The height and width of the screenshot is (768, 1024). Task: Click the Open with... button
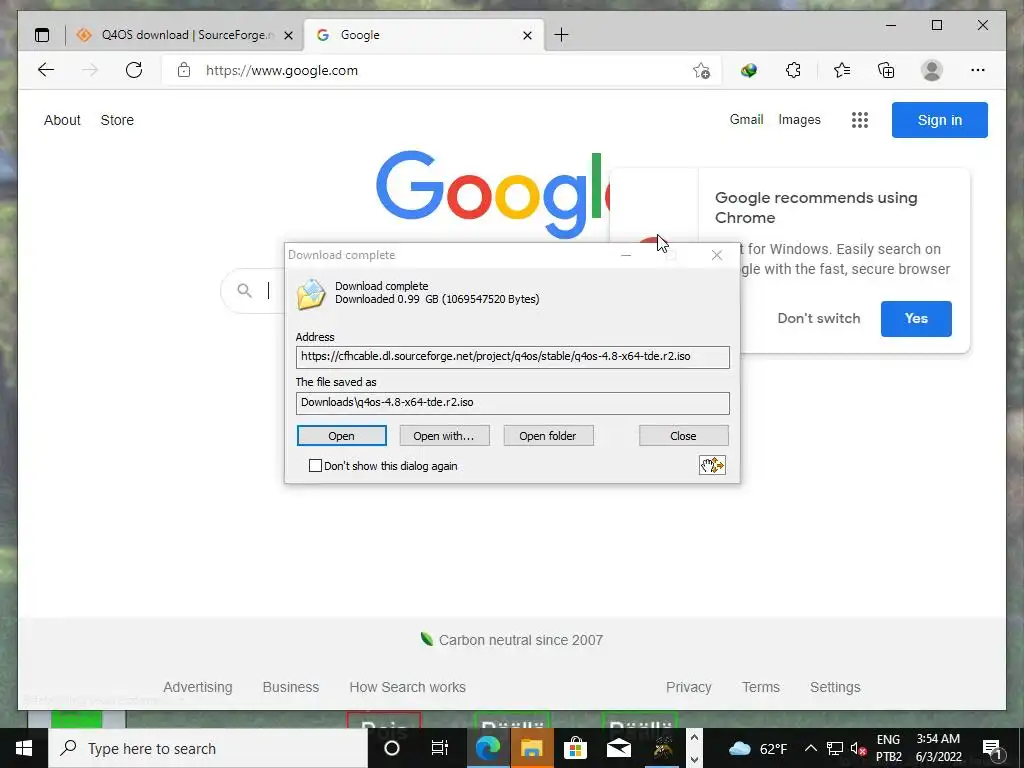pos(444,436)
